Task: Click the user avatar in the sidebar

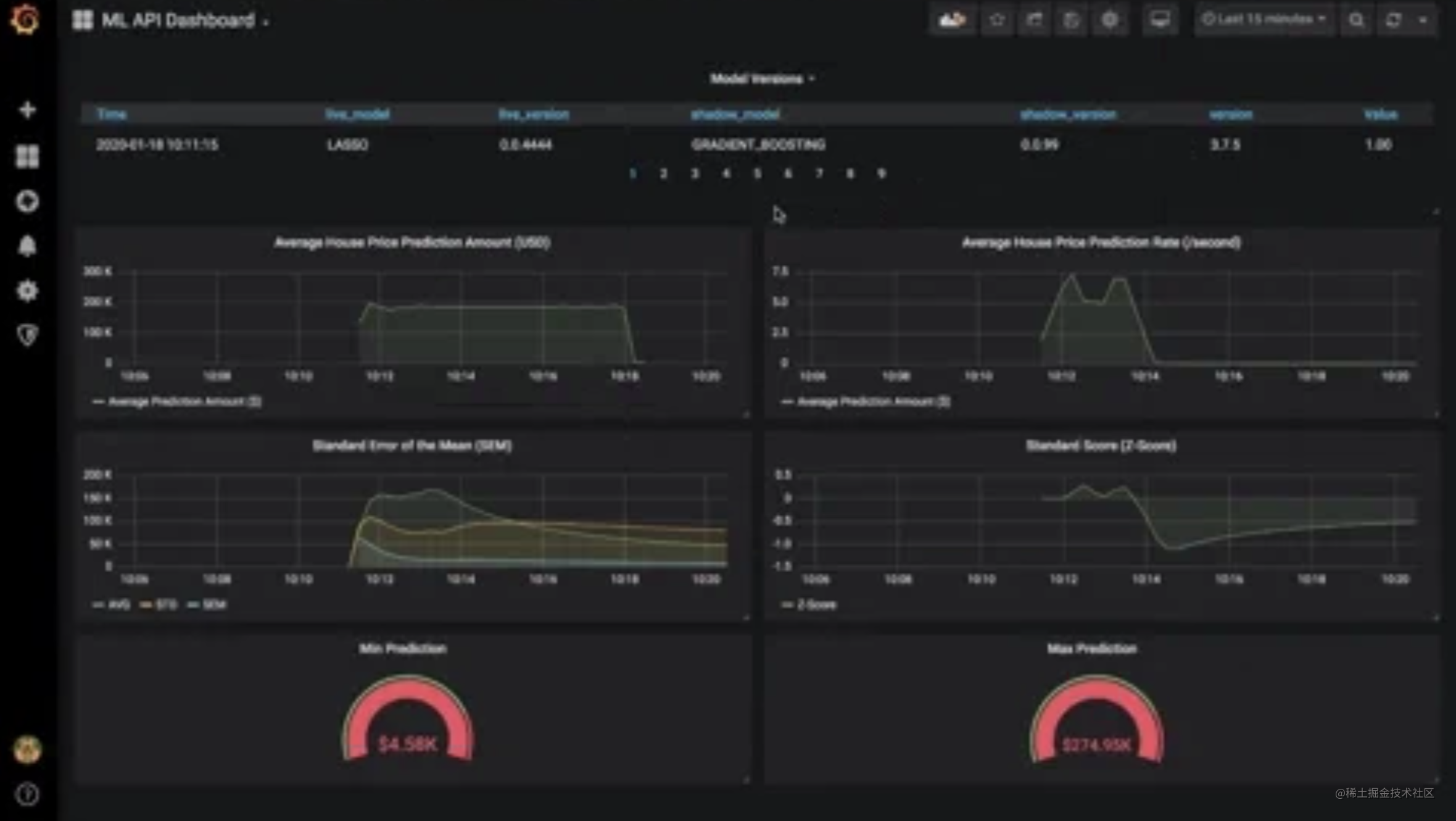Action: [x=27, y=750]
